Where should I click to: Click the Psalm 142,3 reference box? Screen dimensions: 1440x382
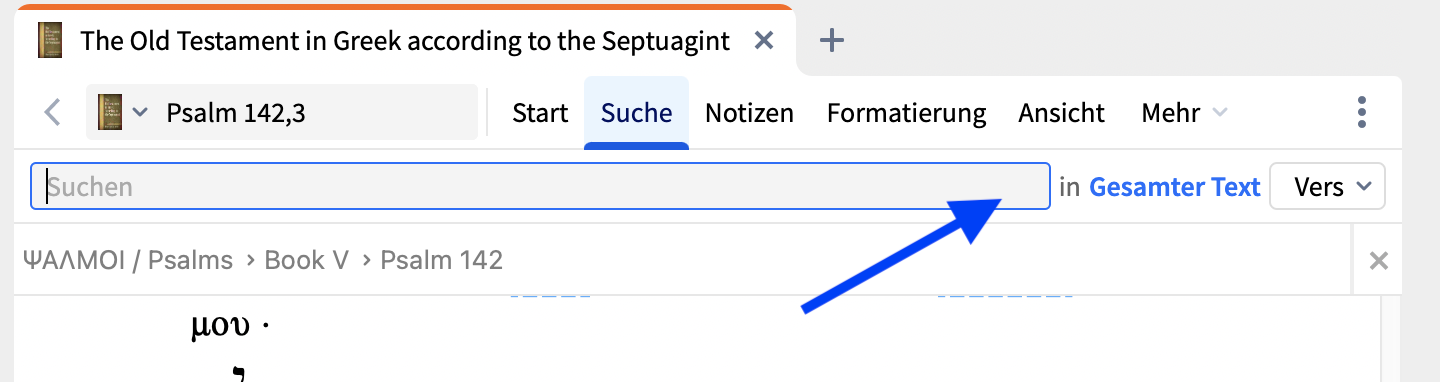[x=282, y=112]
